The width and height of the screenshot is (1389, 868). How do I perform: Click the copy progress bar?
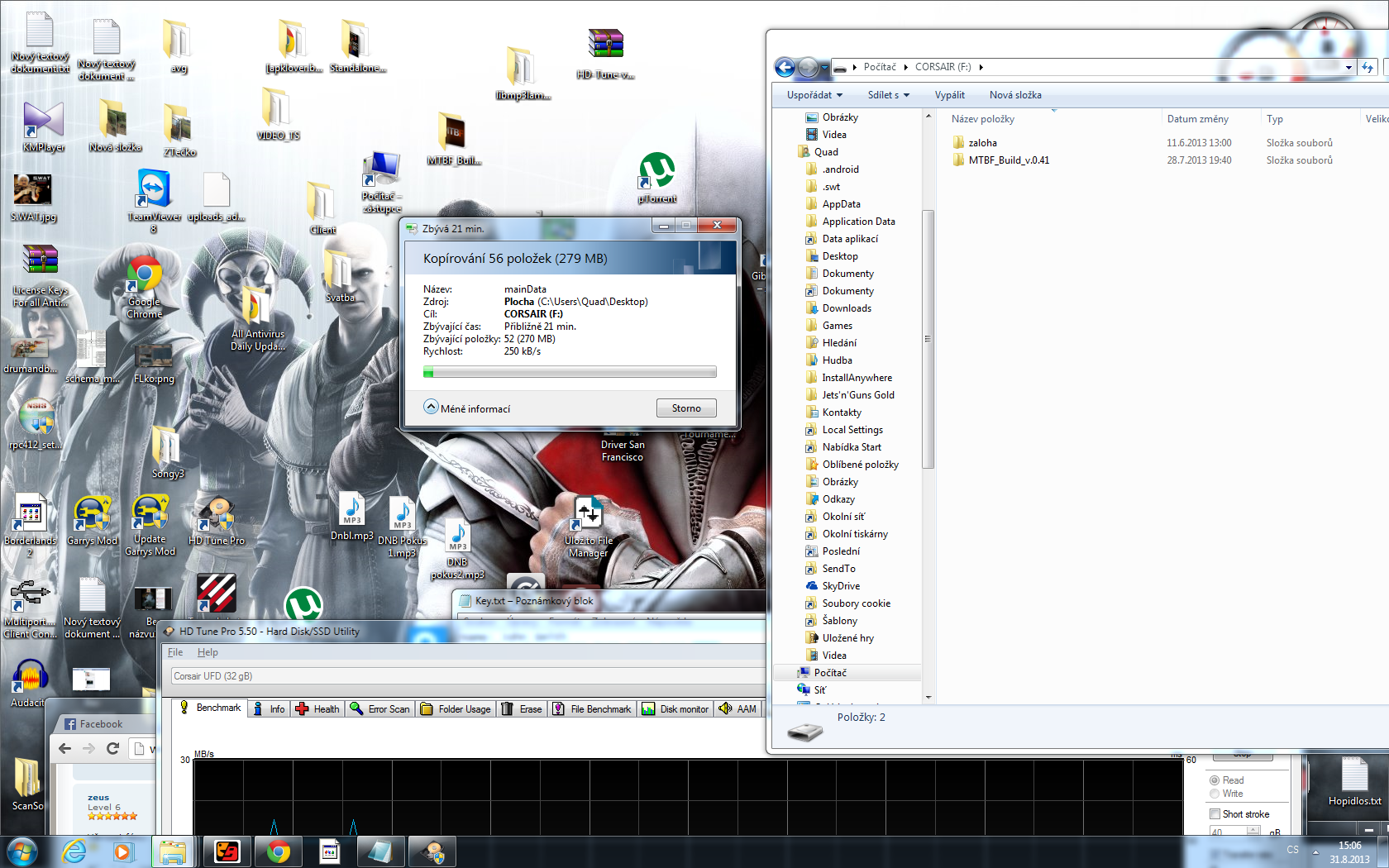[x=570, y=372]
